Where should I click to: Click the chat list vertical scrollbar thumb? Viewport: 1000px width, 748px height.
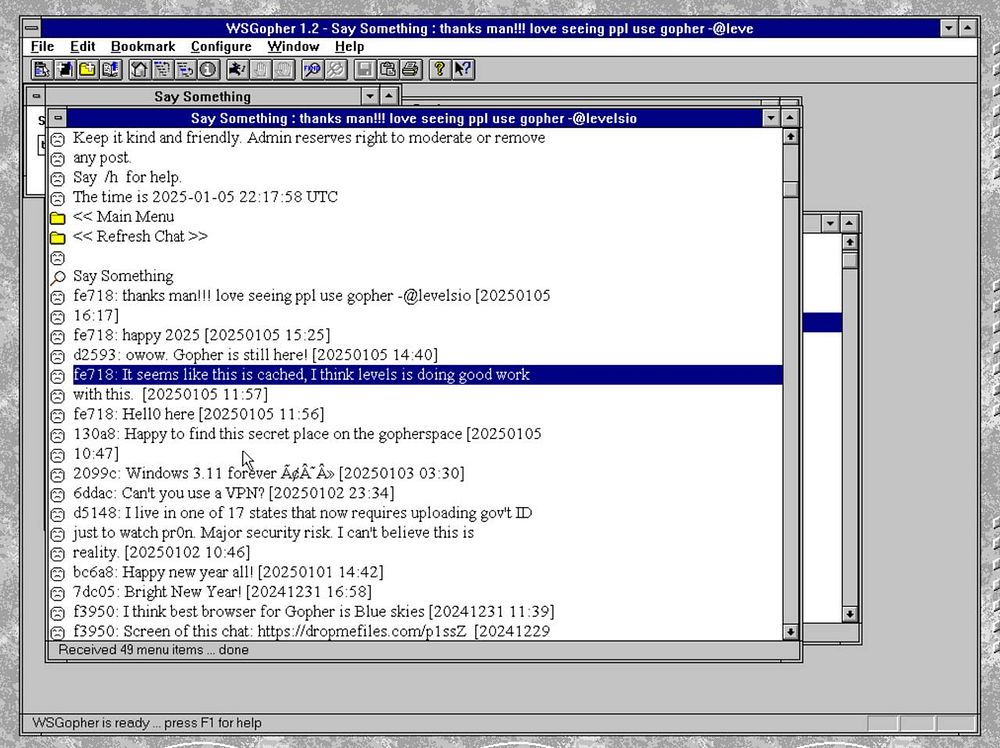(790, 189)
